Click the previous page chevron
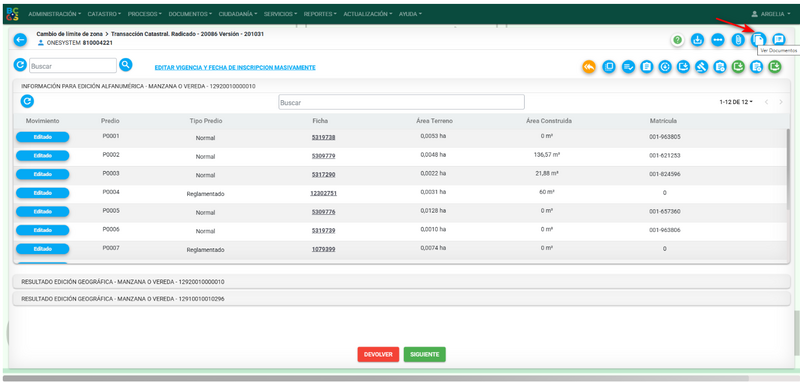The width and height of the screenshot is (800, 382). pos(766,102)
